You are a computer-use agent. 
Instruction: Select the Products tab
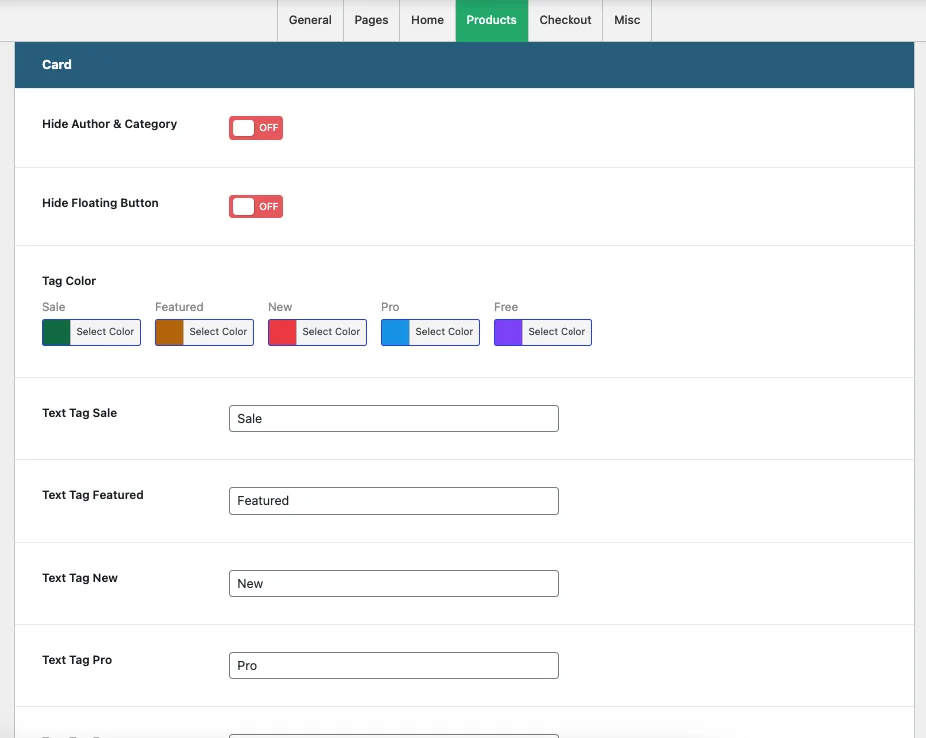pyautogui.click(x=491, y=20)
